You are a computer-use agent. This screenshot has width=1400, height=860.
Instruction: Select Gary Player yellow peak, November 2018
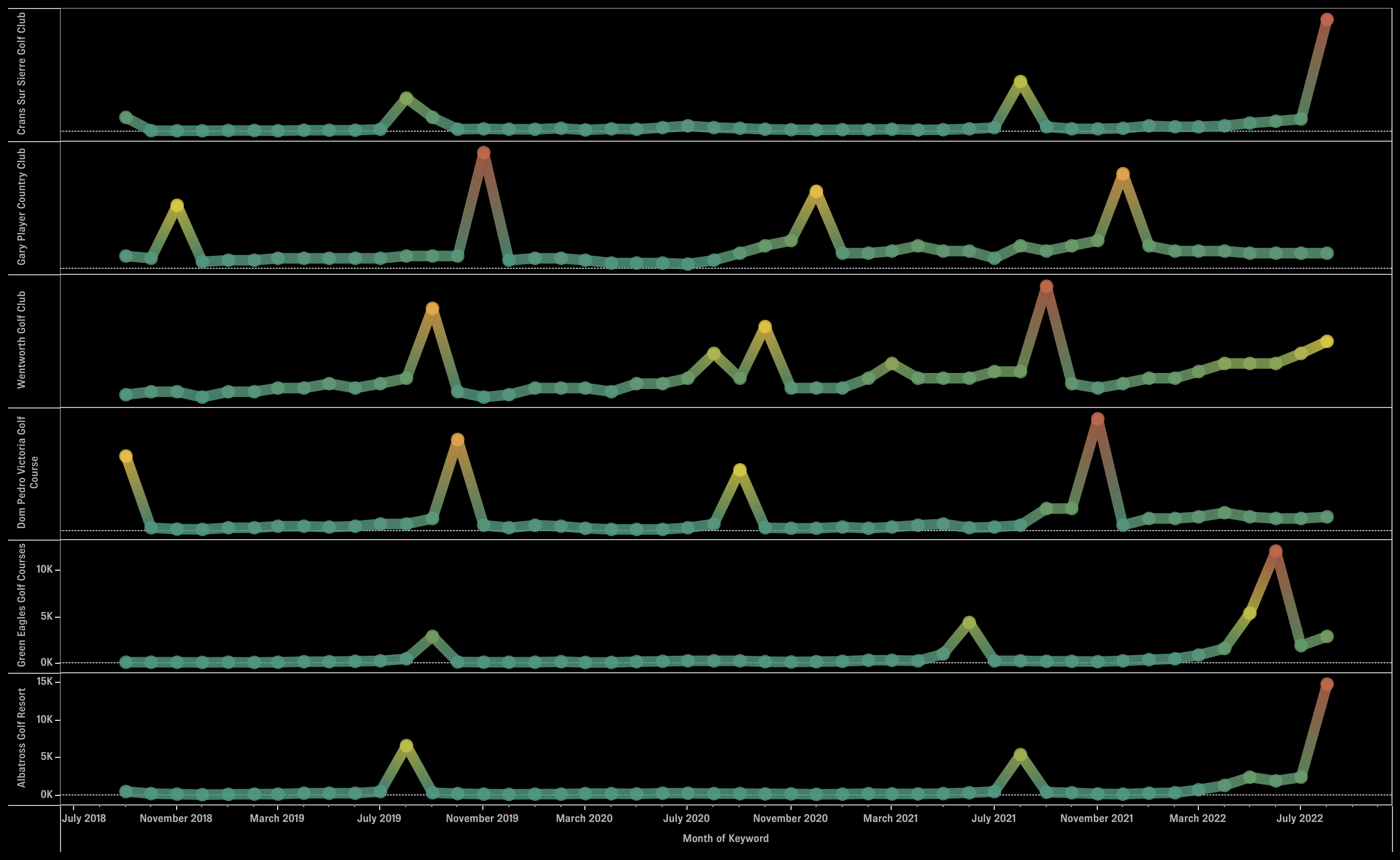click(x=177, y=205)
